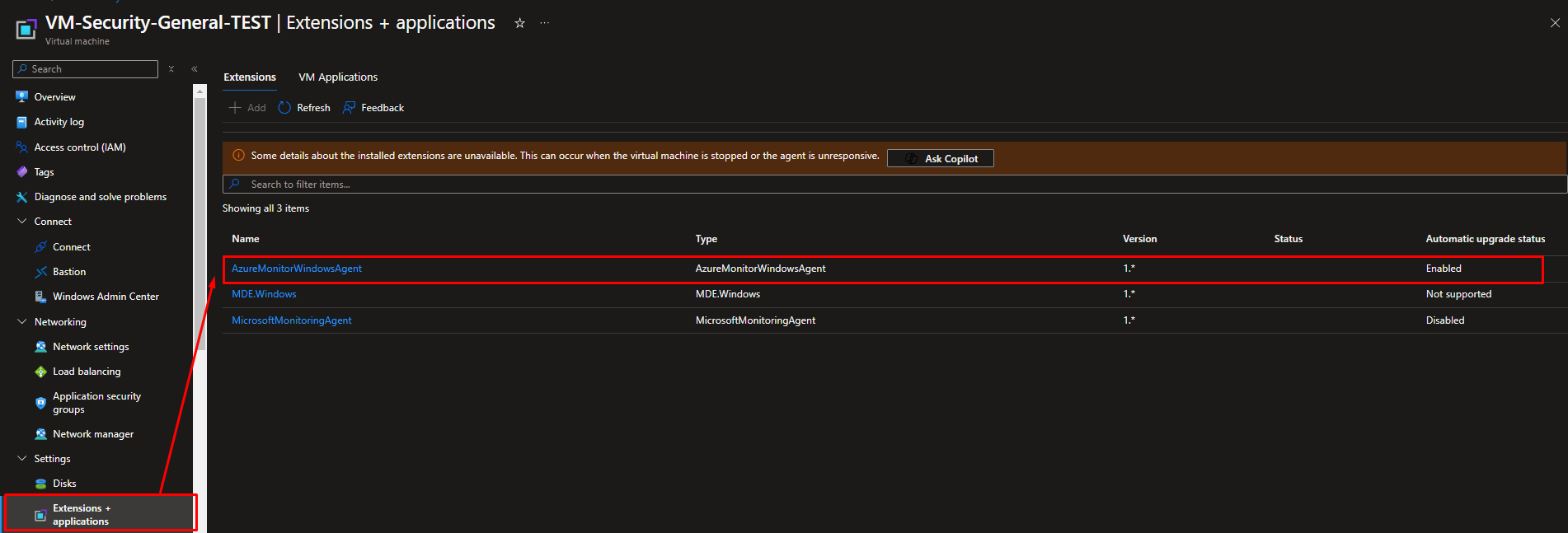Image resolution: width=1568 pixels, height=533 pixels.
Task: Click the purple Tags icon
Action: tap(22, 172)
